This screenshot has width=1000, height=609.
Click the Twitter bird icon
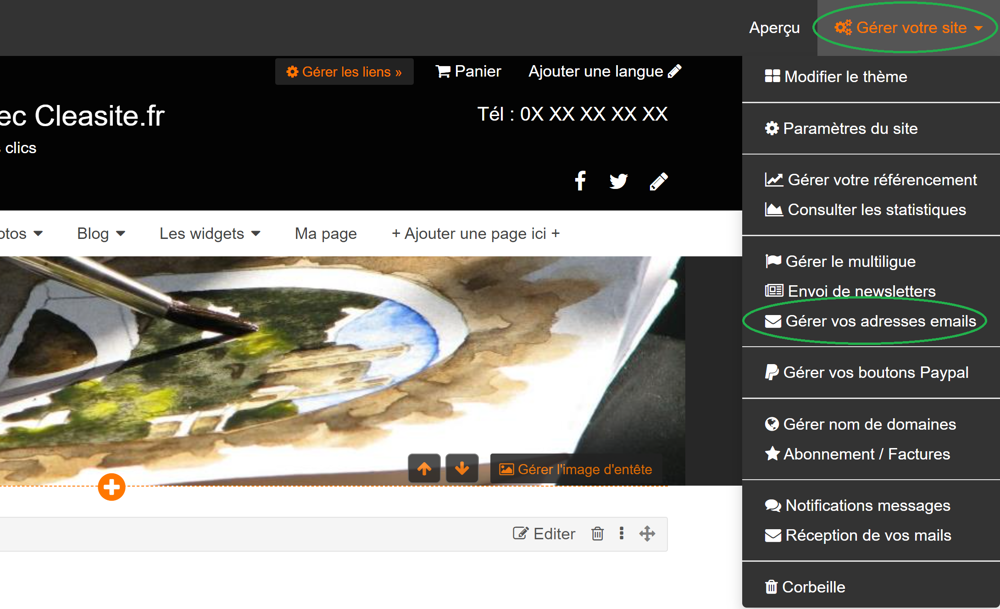(619, 181)
